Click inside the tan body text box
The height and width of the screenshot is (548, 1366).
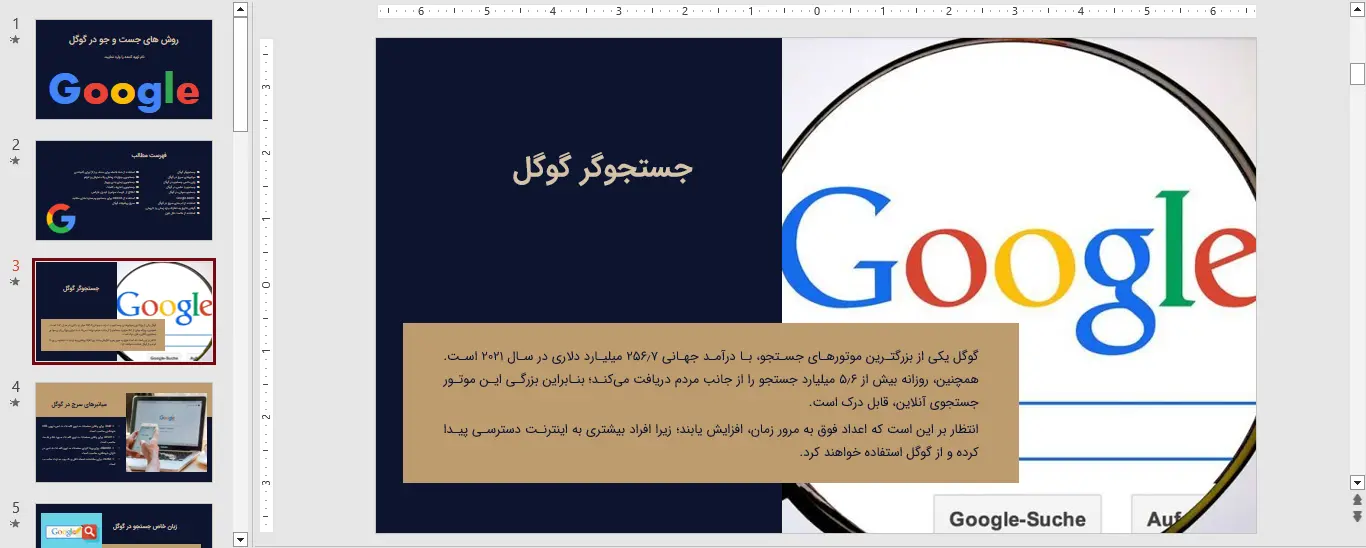click(x=711, y=403)
